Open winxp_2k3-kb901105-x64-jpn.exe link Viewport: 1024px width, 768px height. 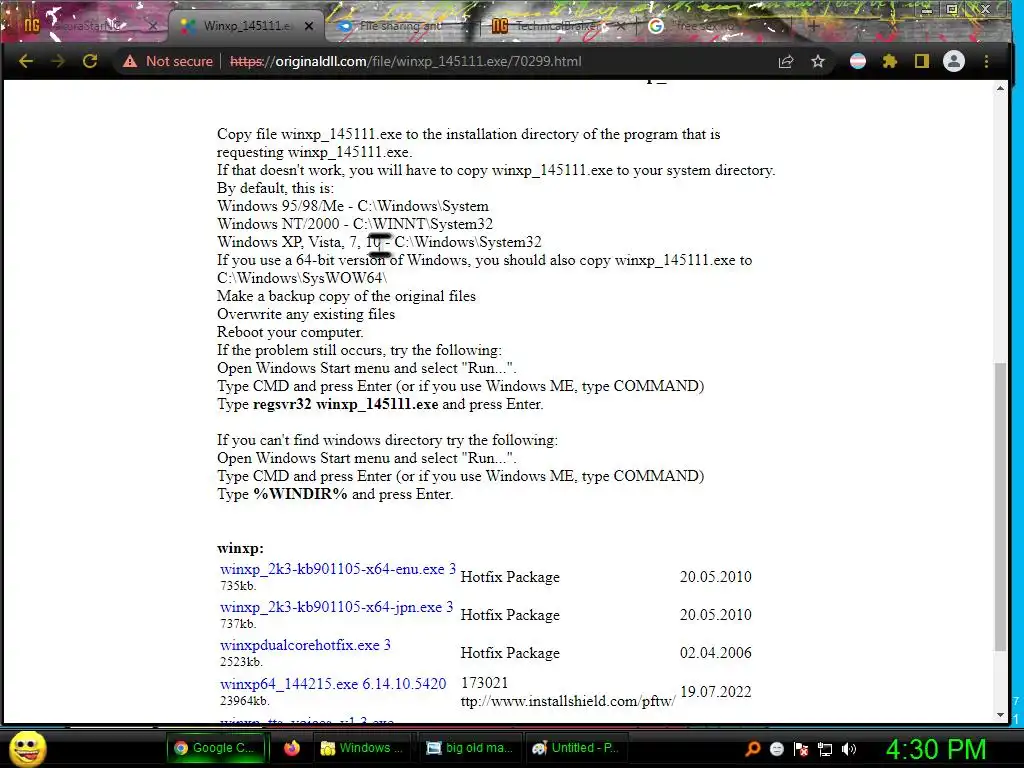coord(336,607)
